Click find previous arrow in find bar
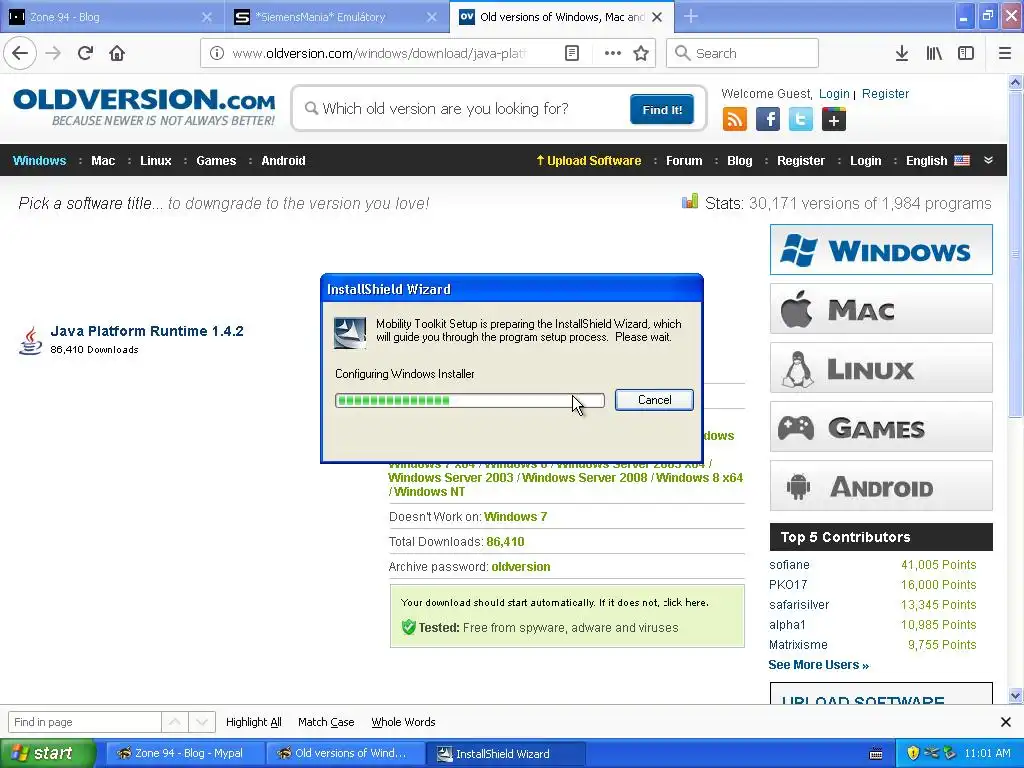This screenshot has height=768, width=1024. [x=174, y=722]
